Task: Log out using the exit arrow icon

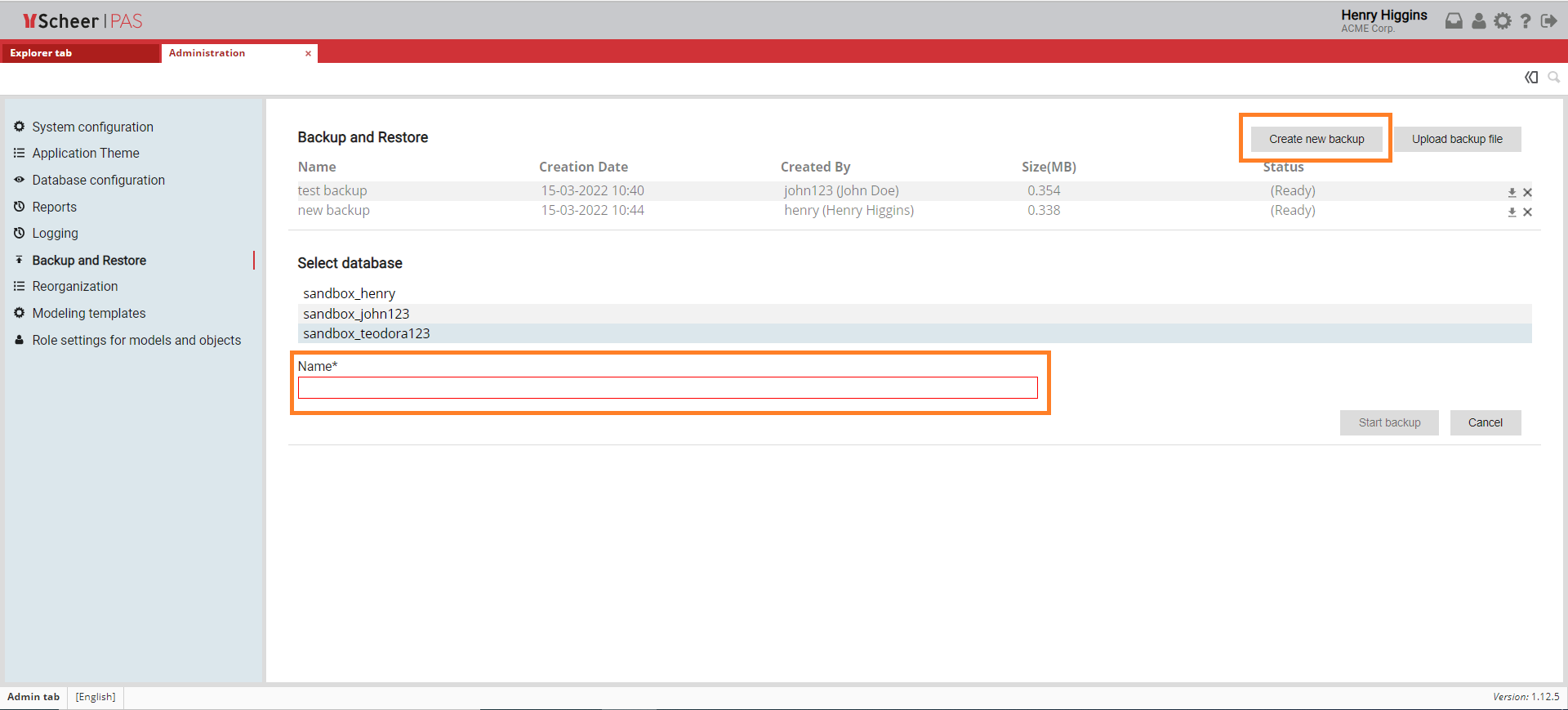Action: 1548,21
